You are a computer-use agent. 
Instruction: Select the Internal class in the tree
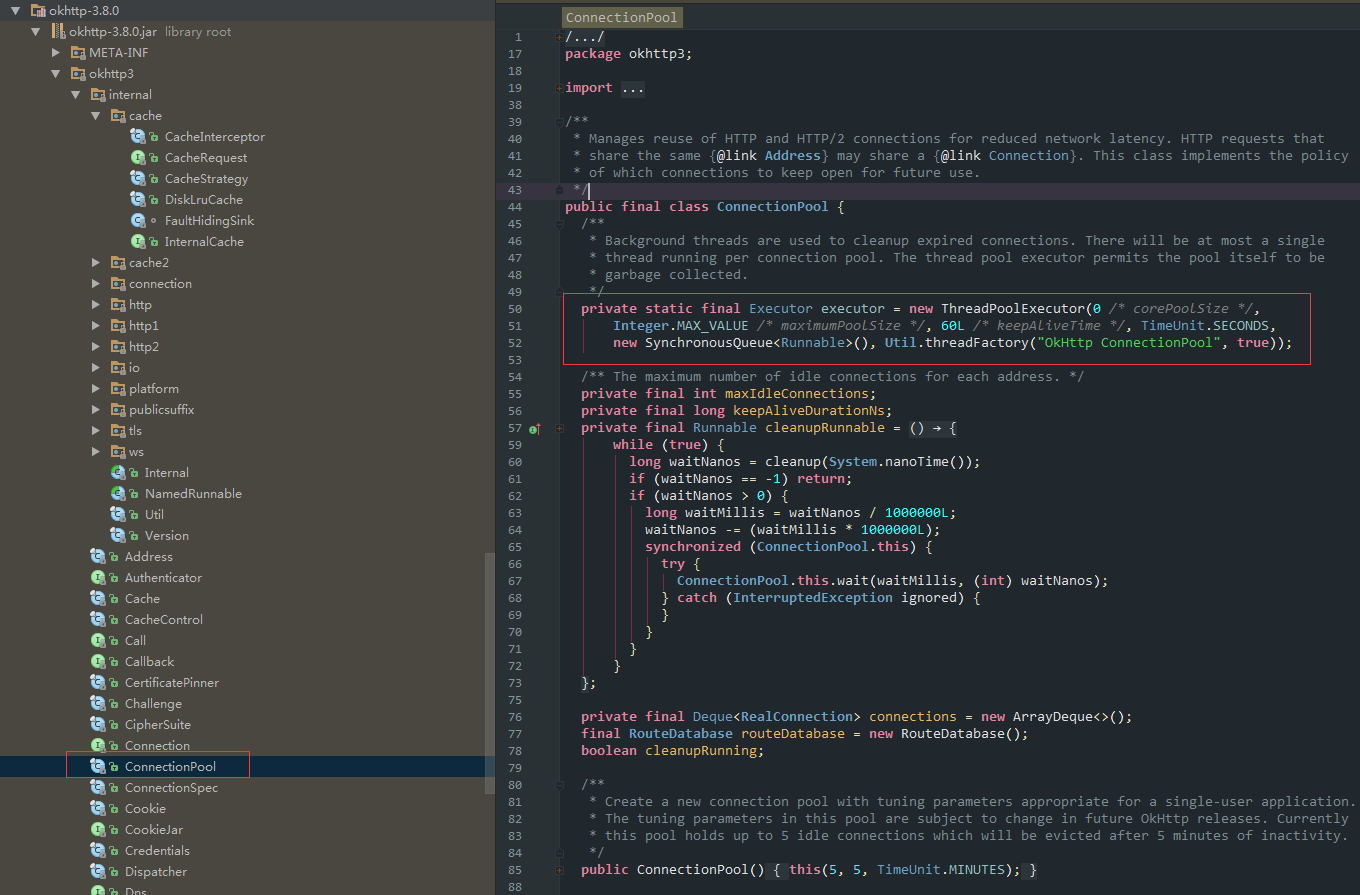166,473
